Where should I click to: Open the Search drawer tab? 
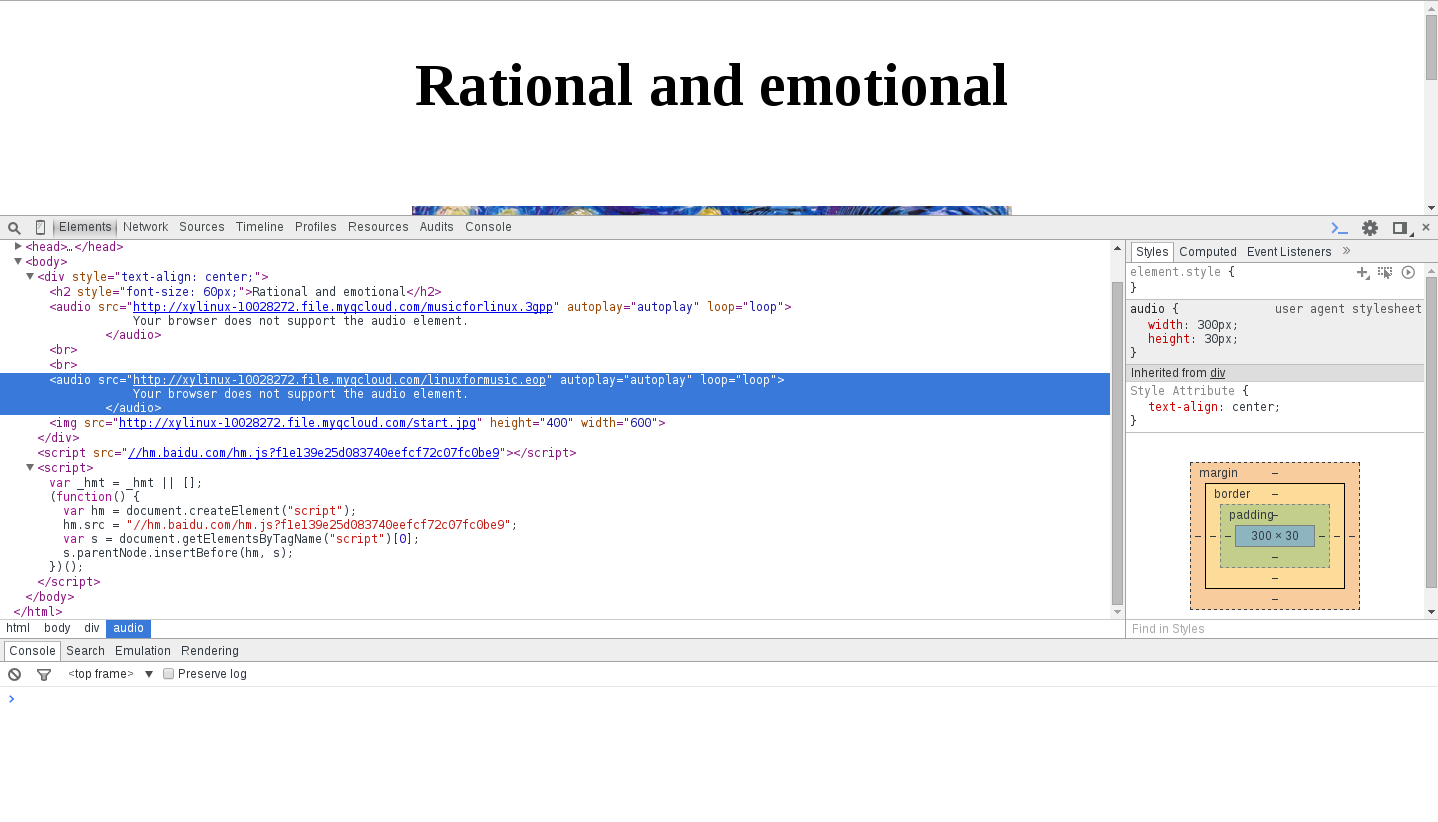86,651
